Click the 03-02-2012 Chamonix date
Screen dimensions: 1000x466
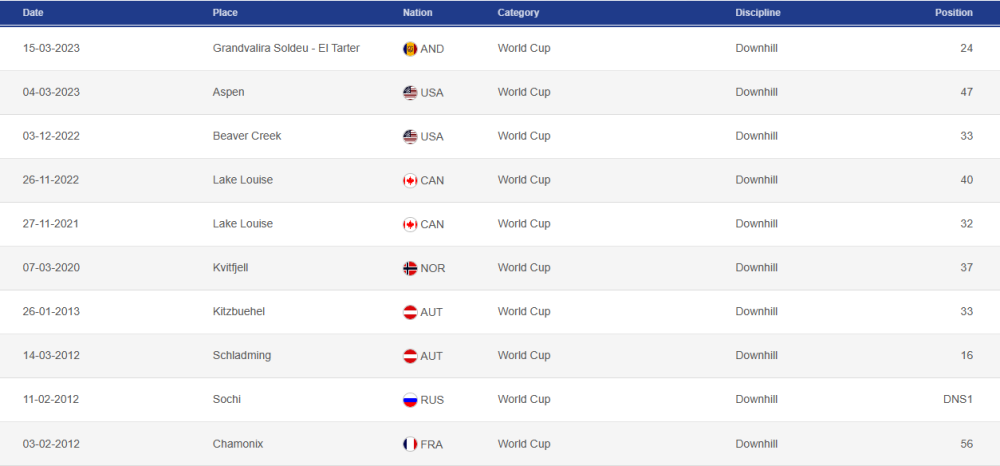[51, 444]
